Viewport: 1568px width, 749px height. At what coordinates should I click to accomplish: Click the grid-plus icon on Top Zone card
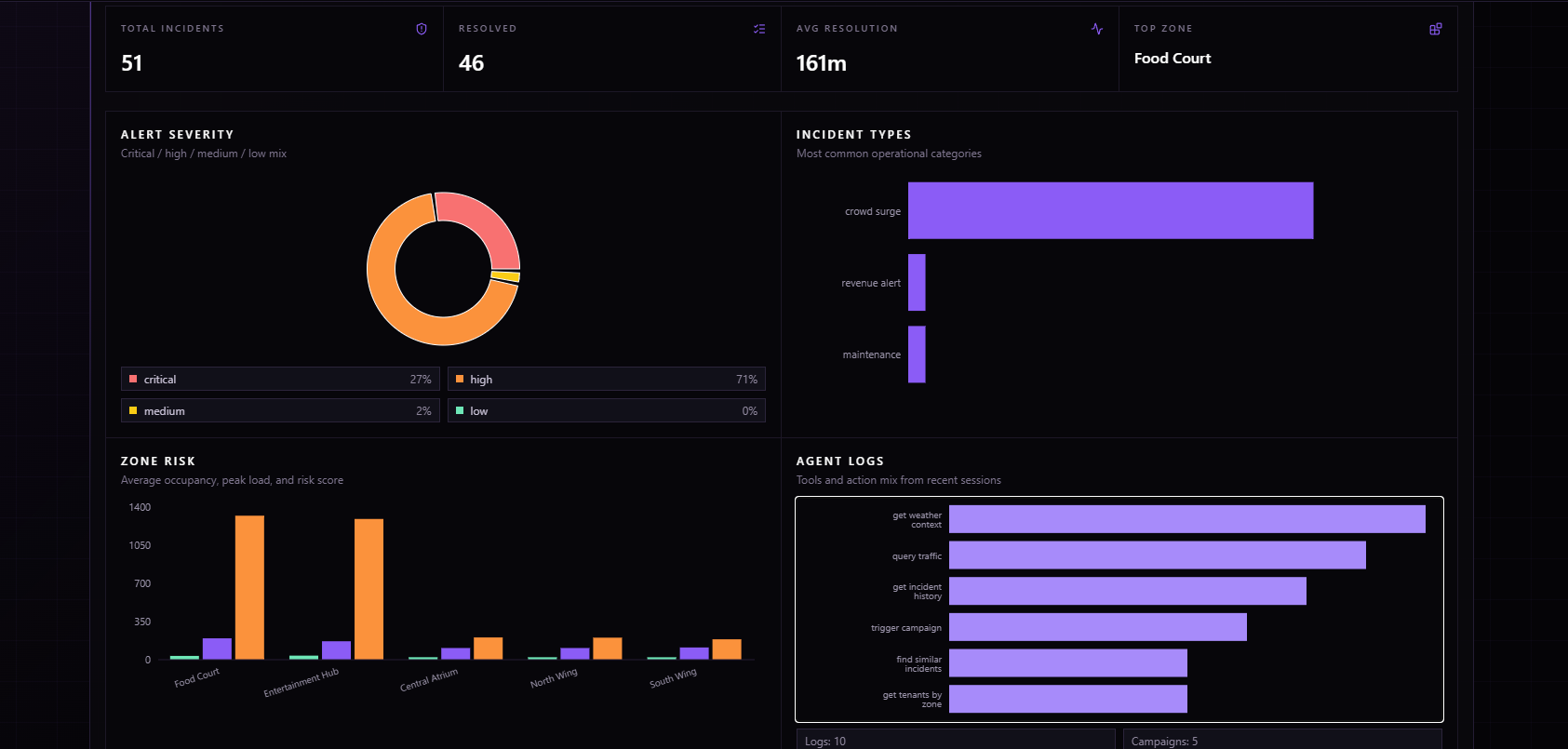[1435, 29]
